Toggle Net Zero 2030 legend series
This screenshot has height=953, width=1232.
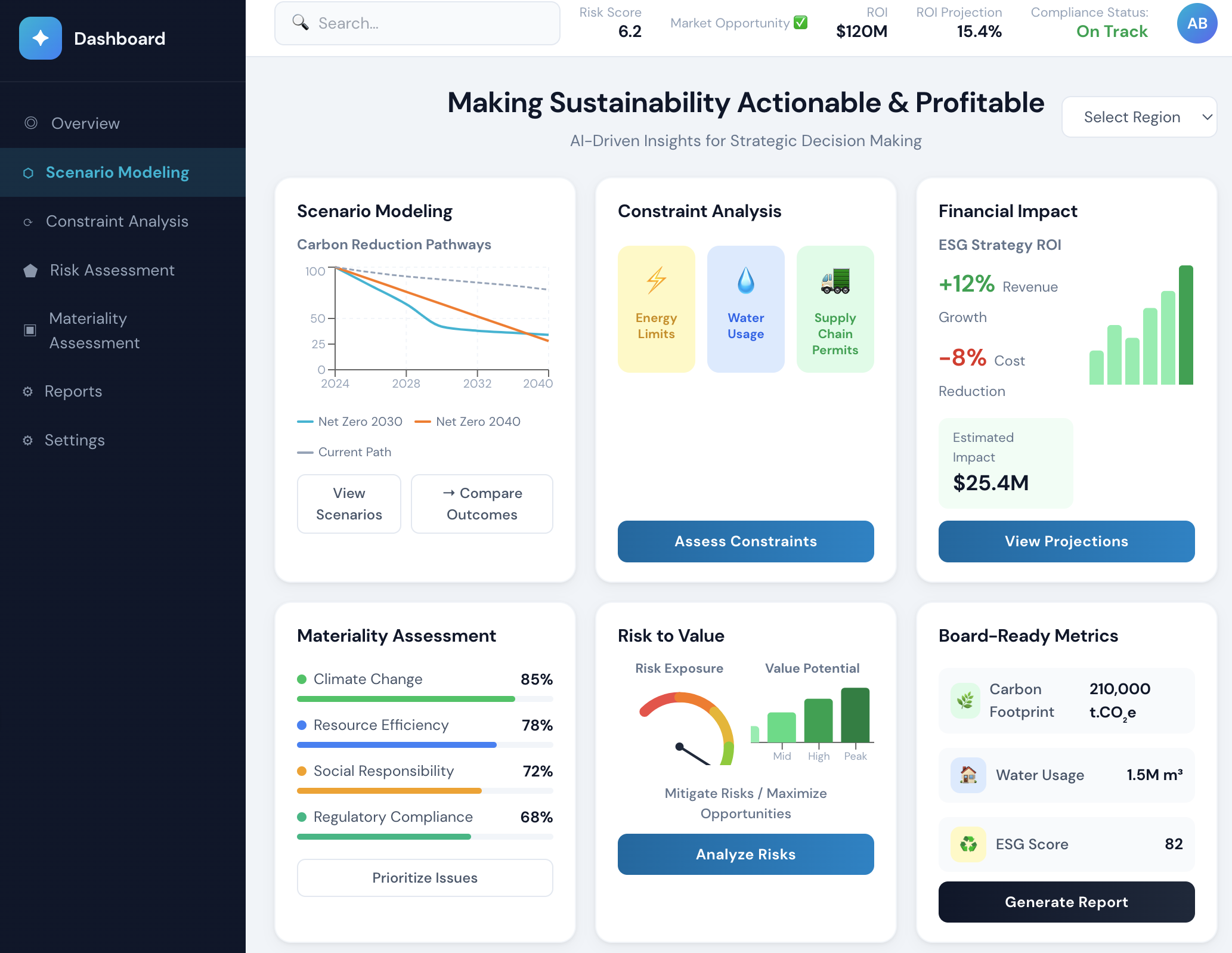point(350,422)
